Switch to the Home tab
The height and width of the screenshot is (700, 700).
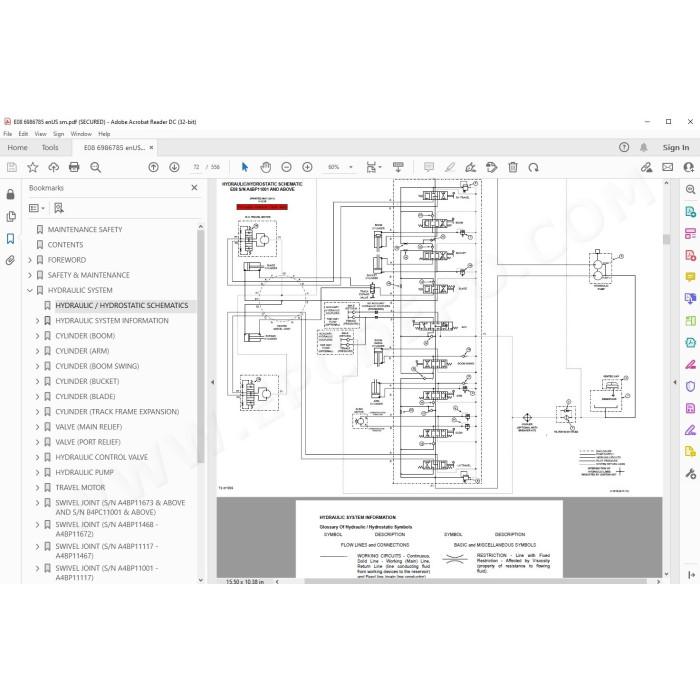(17, 147)
